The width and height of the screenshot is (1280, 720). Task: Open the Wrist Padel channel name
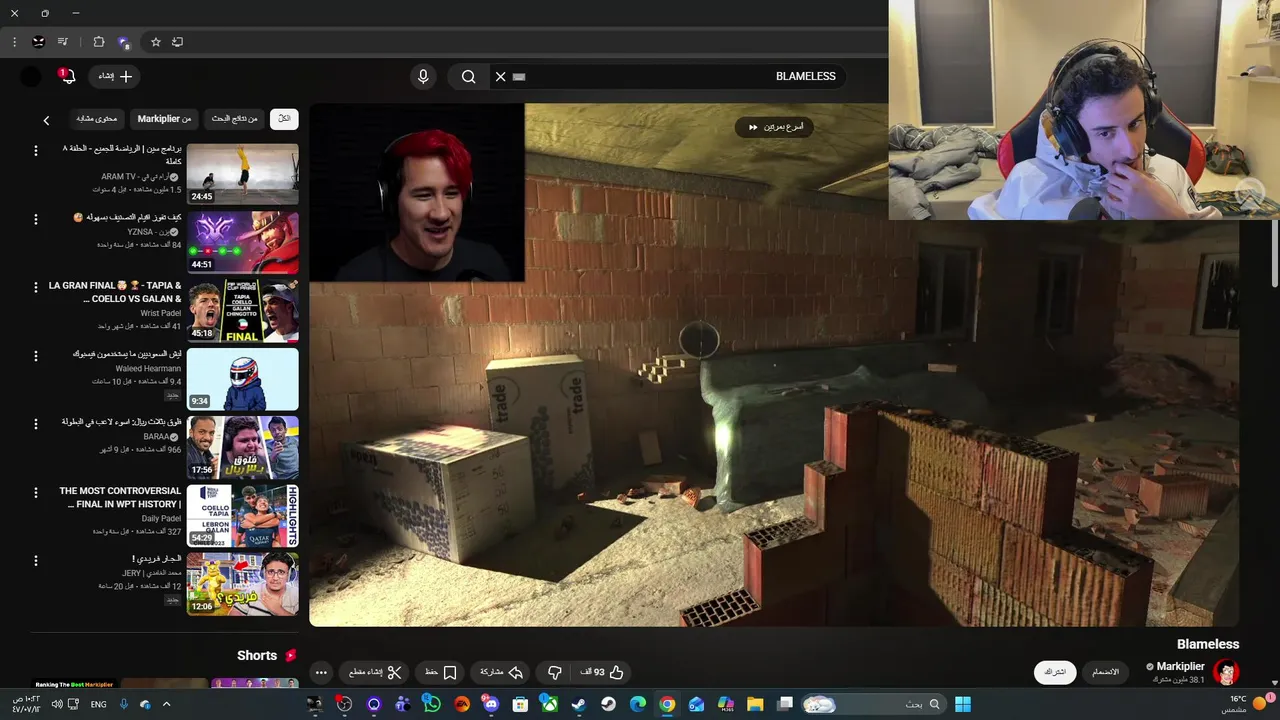pyautogui.click(x=160, y=313)
